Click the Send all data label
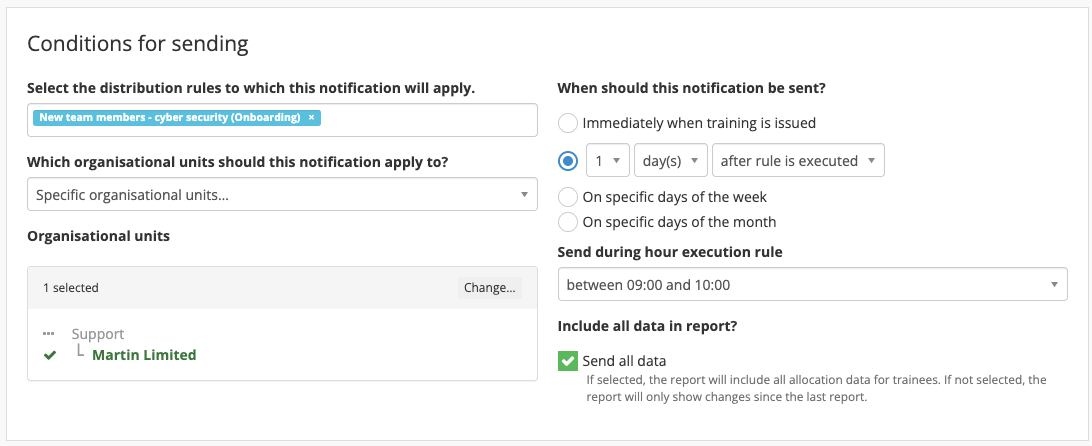 pyautogui.click(x=624, y=361)
